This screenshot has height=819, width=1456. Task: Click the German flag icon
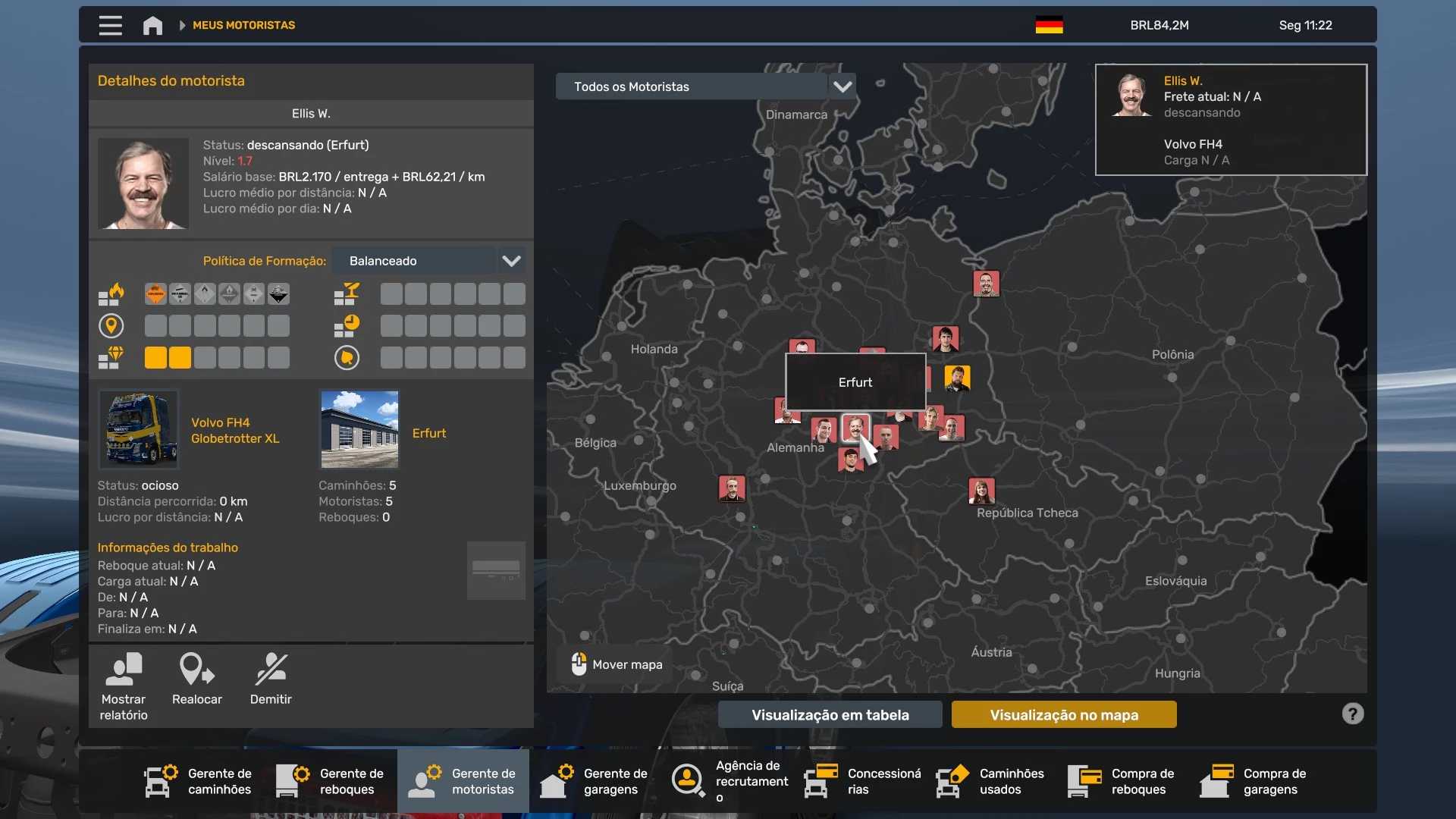1049,25
